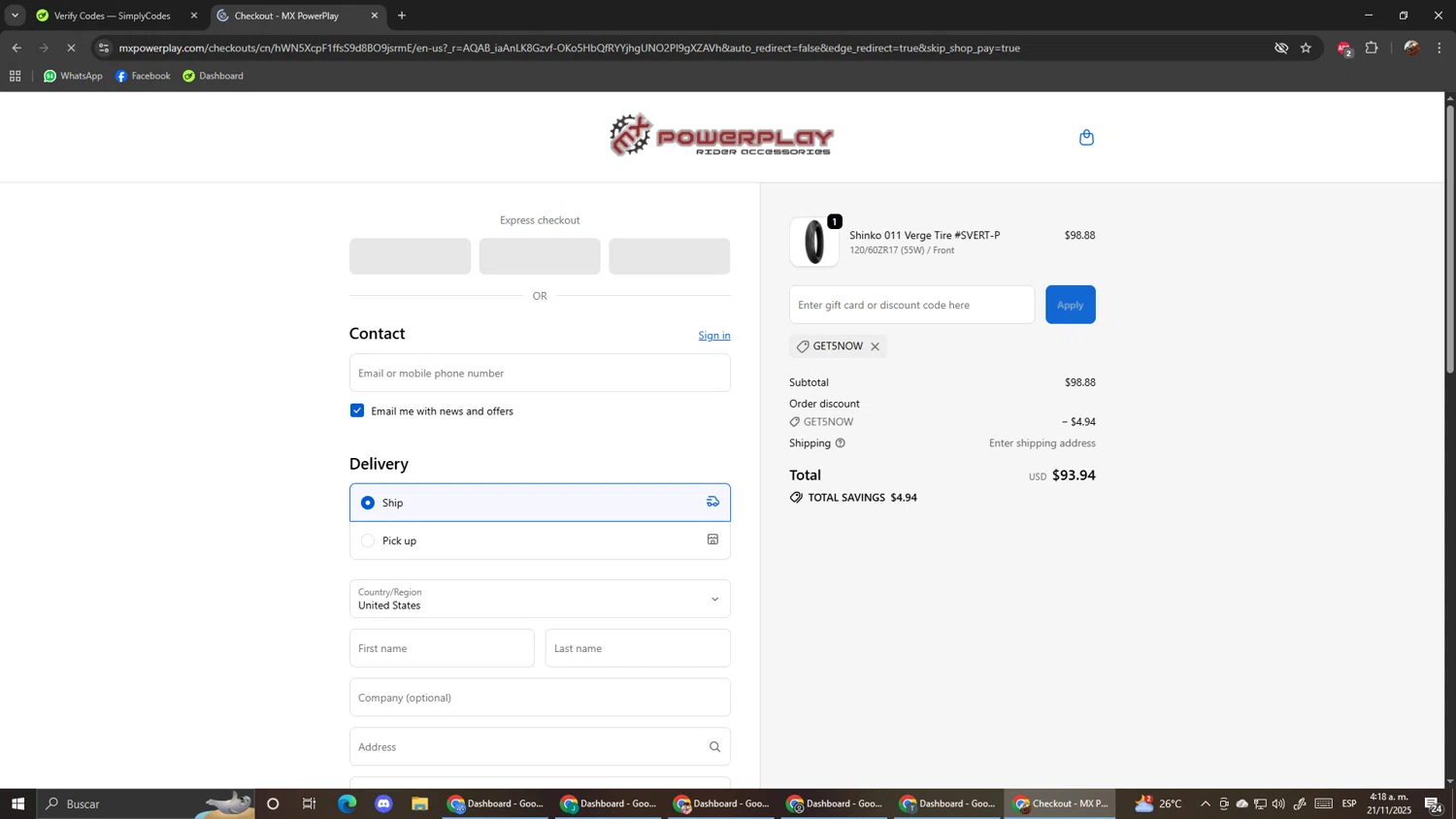Click the shipping info question mark
The width and height of the screenshot is (1456, 819).
841,443
